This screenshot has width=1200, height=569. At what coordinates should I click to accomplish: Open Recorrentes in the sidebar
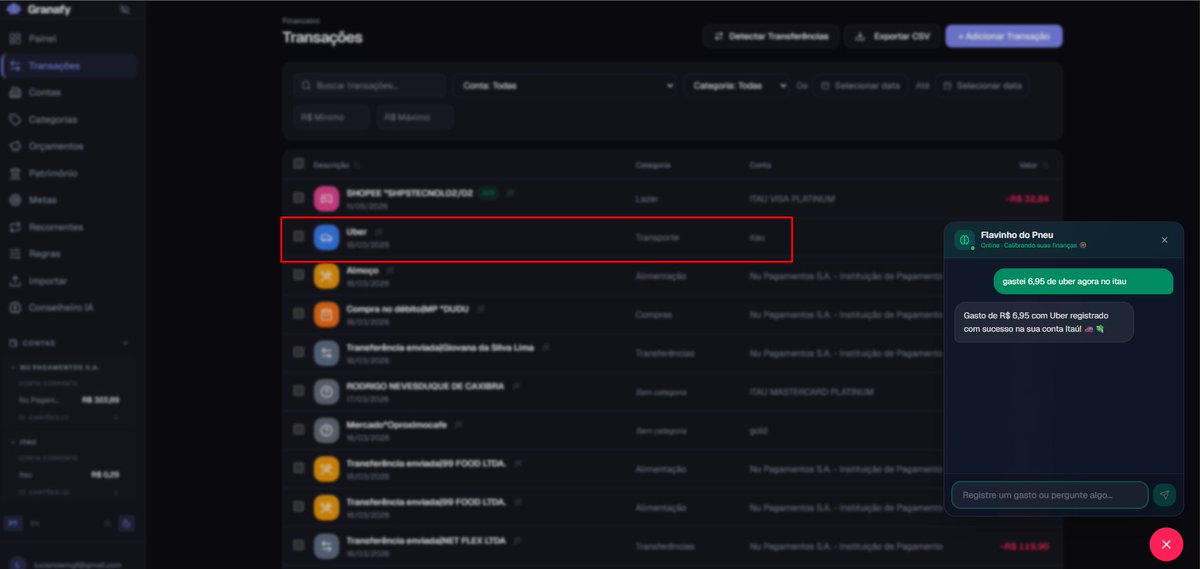[x=69, y=228]
